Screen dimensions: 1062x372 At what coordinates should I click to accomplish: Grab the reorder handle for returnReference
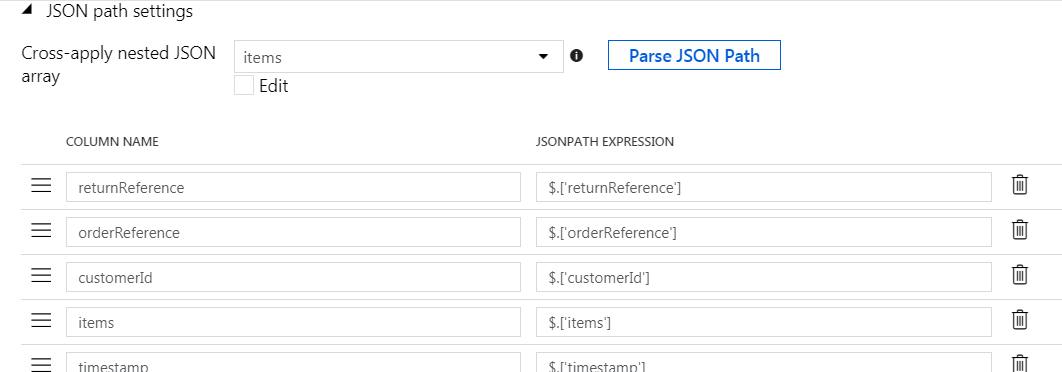pos(41,185)
